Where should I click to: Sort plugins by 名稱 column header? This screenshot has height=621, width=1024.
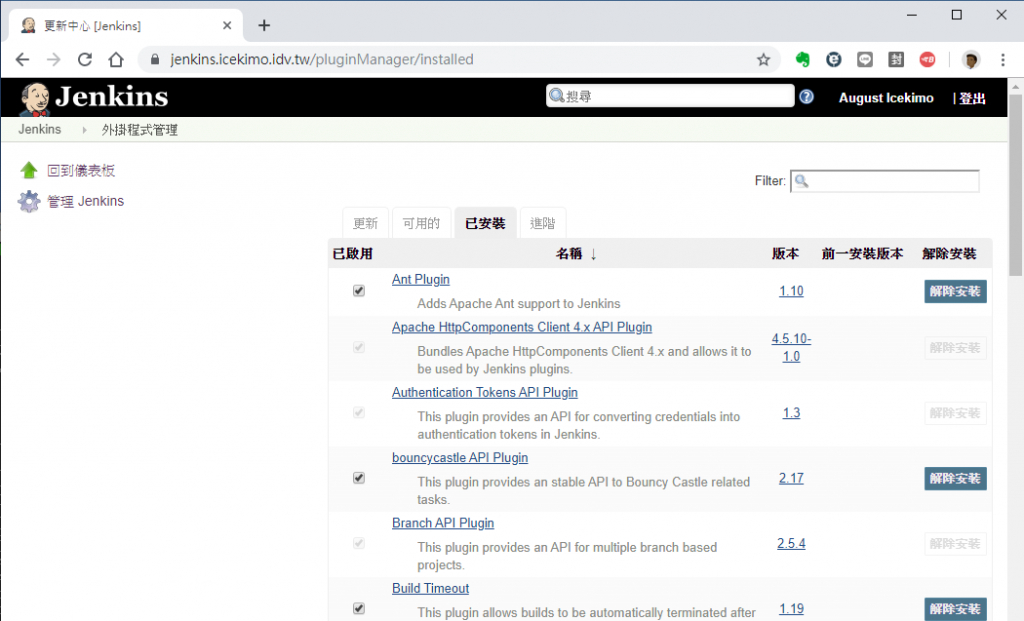coord(576,253)
